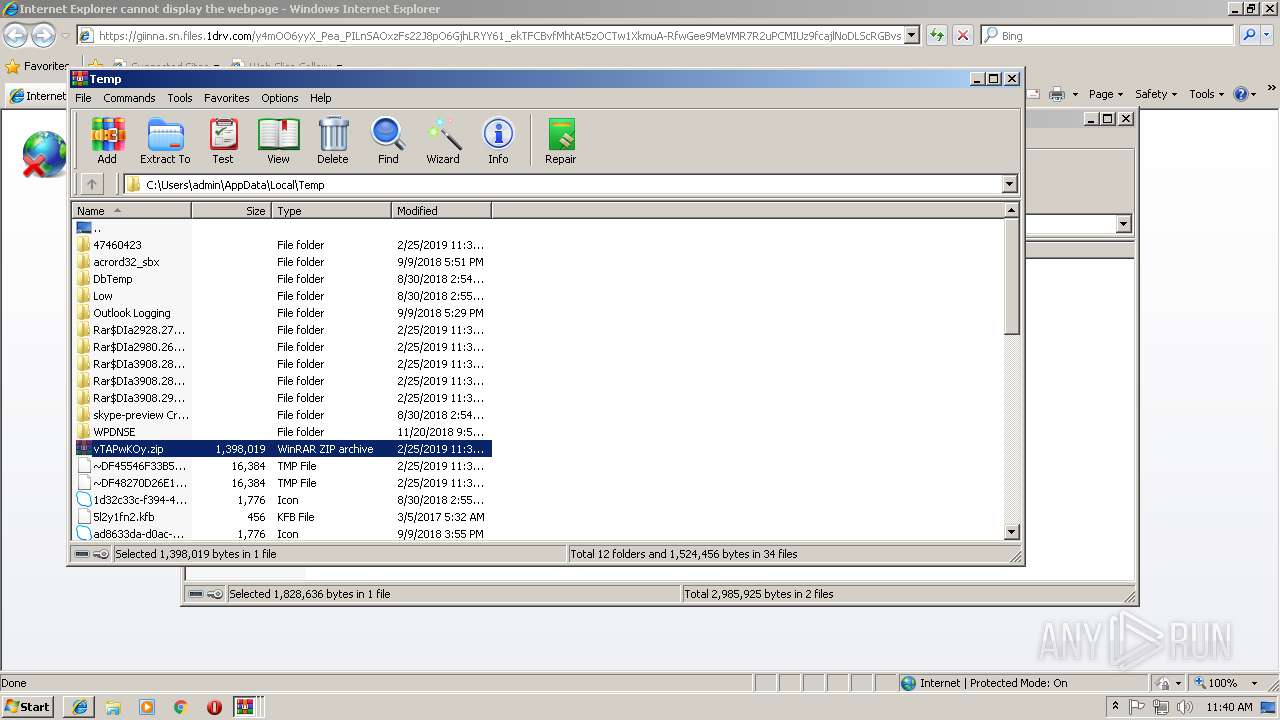Expand the WinRAR address path dropdown
This screenshot has height=720, width=1280.
click(x=1009, y=184)
